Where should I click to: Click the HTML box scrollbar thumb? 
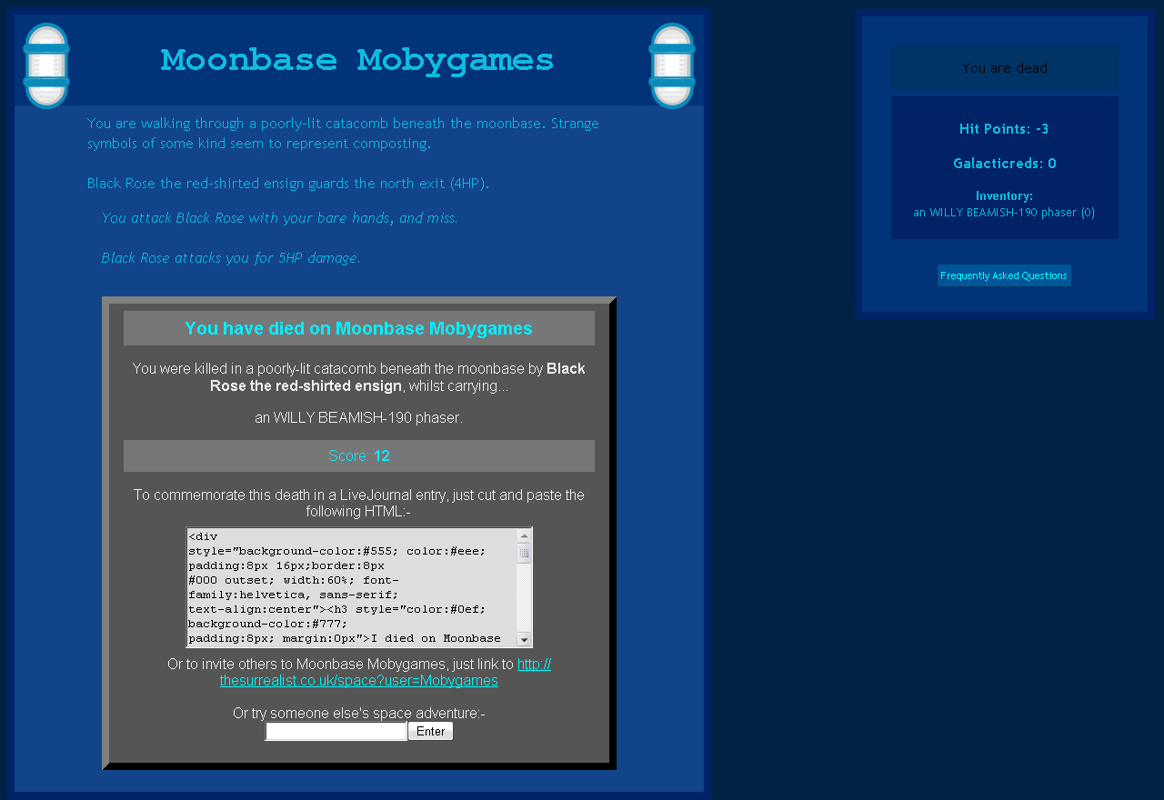(x=523, y=552)
